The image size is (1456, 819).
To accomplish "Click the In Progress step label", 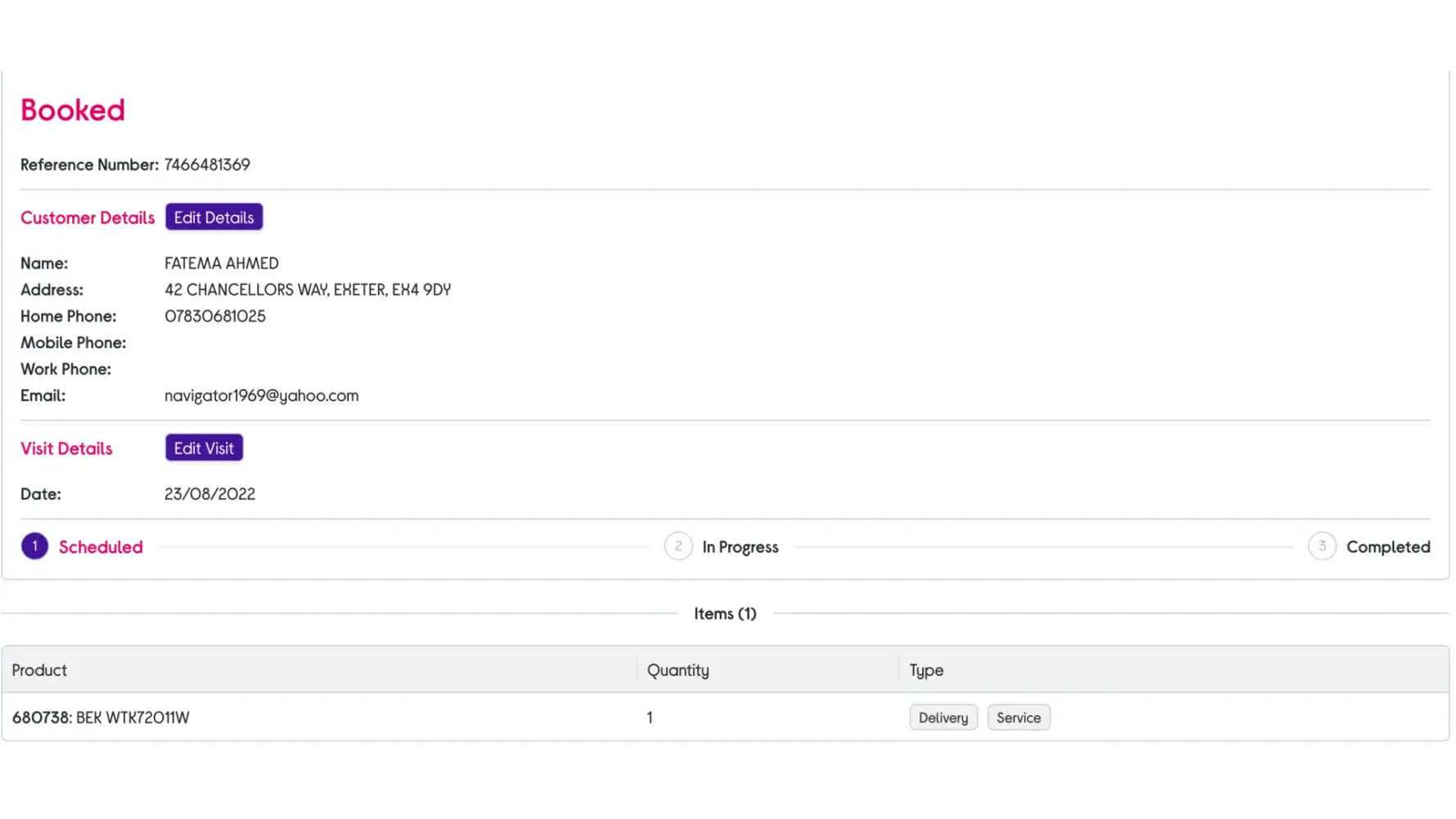I will click(740, 547).
